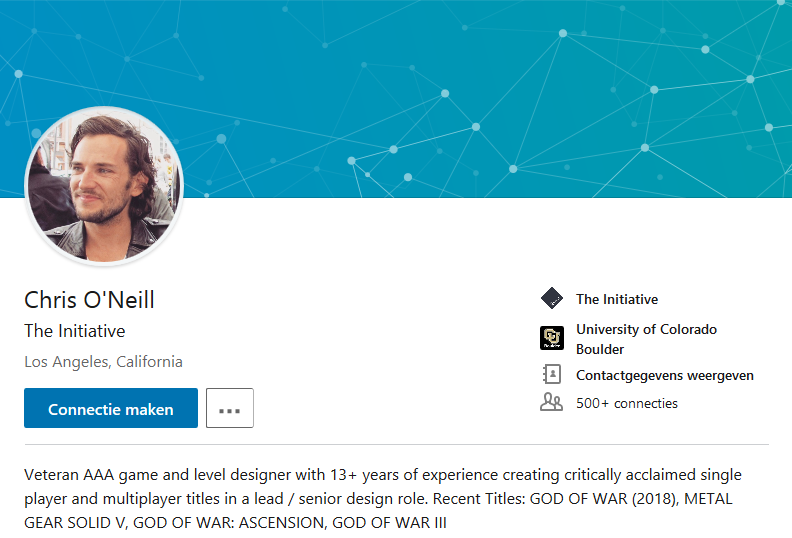Click the Los Angeles, California location text

(x=104, y=362)
